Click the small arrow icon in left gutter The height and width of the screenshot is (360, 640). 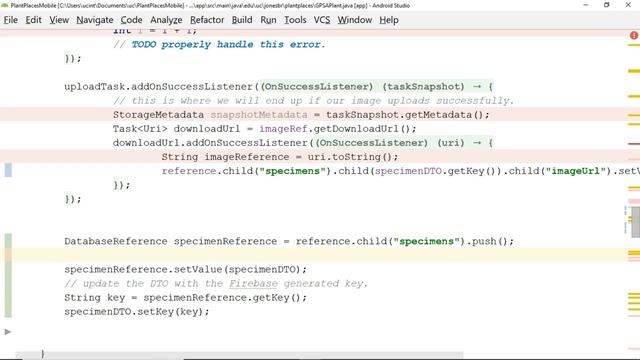coord(8,331)
